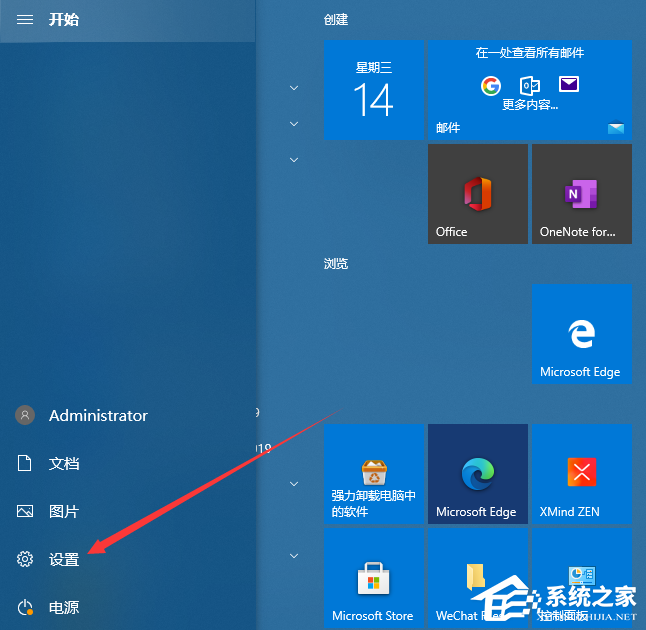Image resolution: width=646 pixels, height=630 pixels.
Task: Open legacy Microsoft Edge tile under 浏览
Action: click(581, 334)
